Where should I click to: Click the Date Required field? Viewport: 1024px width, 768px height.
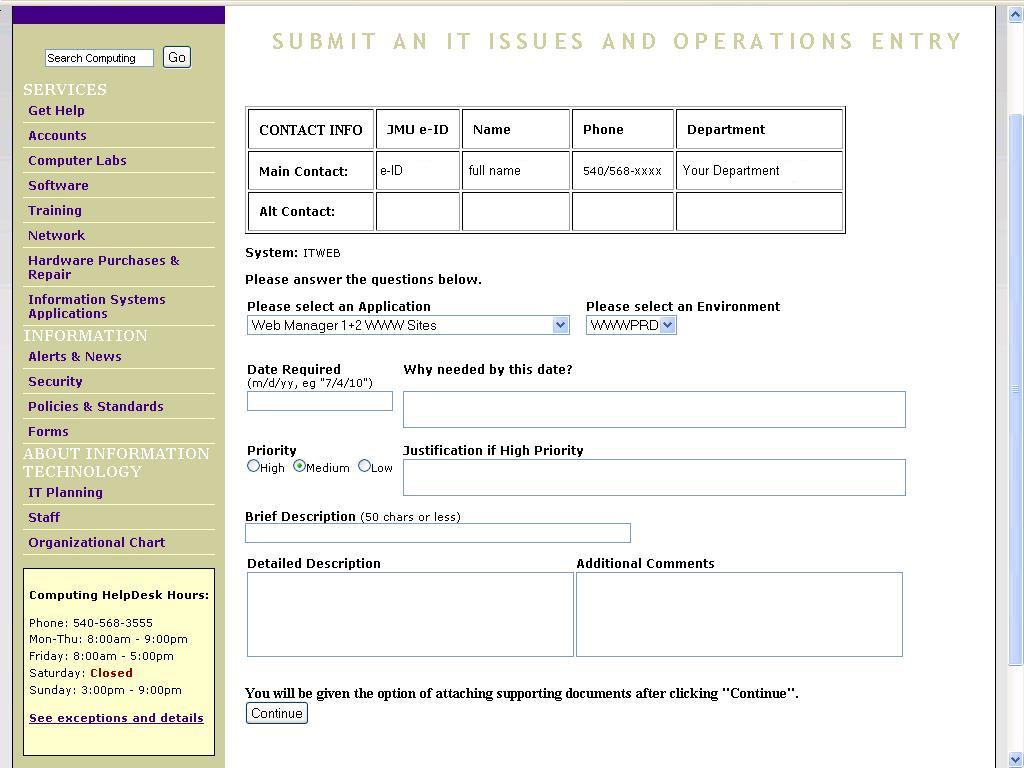point(320,401)
